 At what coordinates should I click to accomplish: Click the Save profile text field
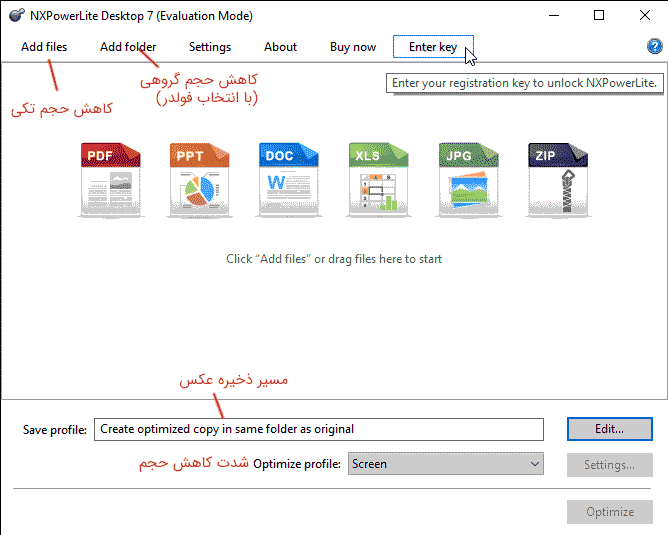click(x=319, y=429)
